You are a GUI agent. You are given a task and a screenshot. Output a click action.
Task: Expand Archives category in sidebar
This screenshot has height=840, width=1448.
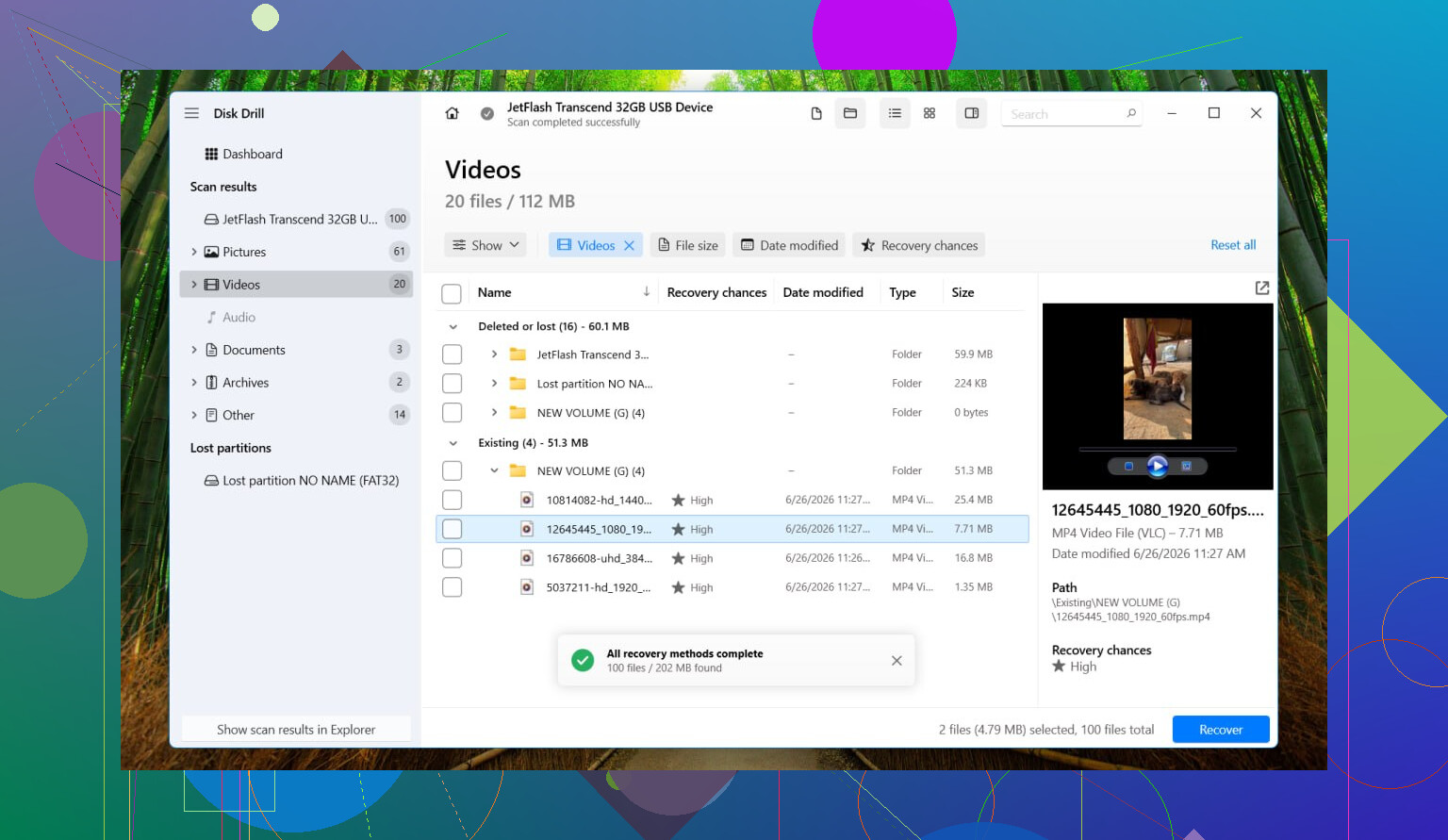tap(194, 383)
